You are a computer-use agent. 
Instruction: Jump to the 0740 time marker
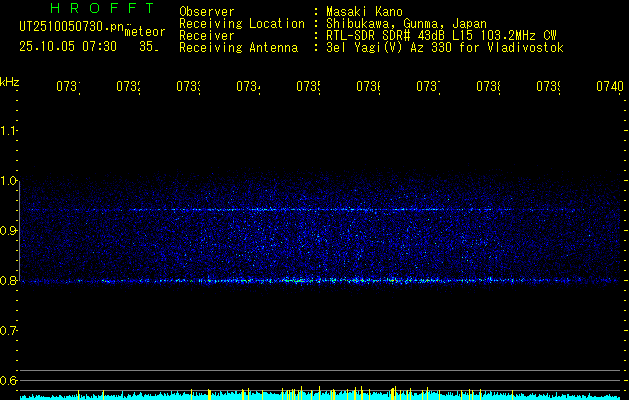[609, 87]
